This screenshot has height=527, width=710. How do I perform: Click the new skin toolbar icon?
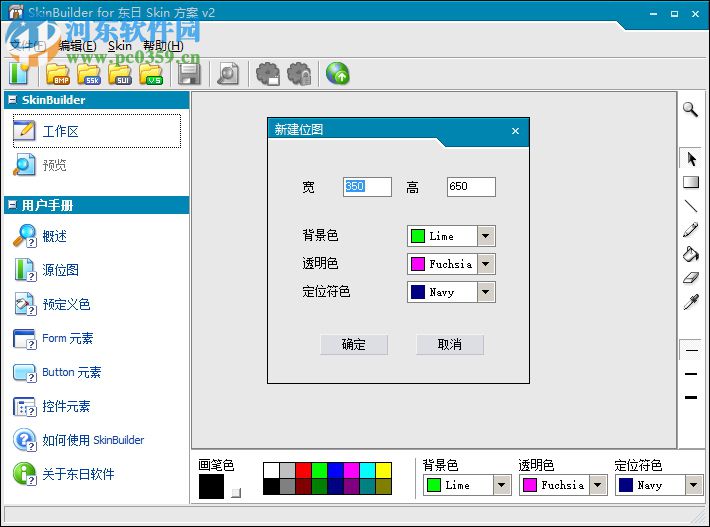tap(19, 74)
